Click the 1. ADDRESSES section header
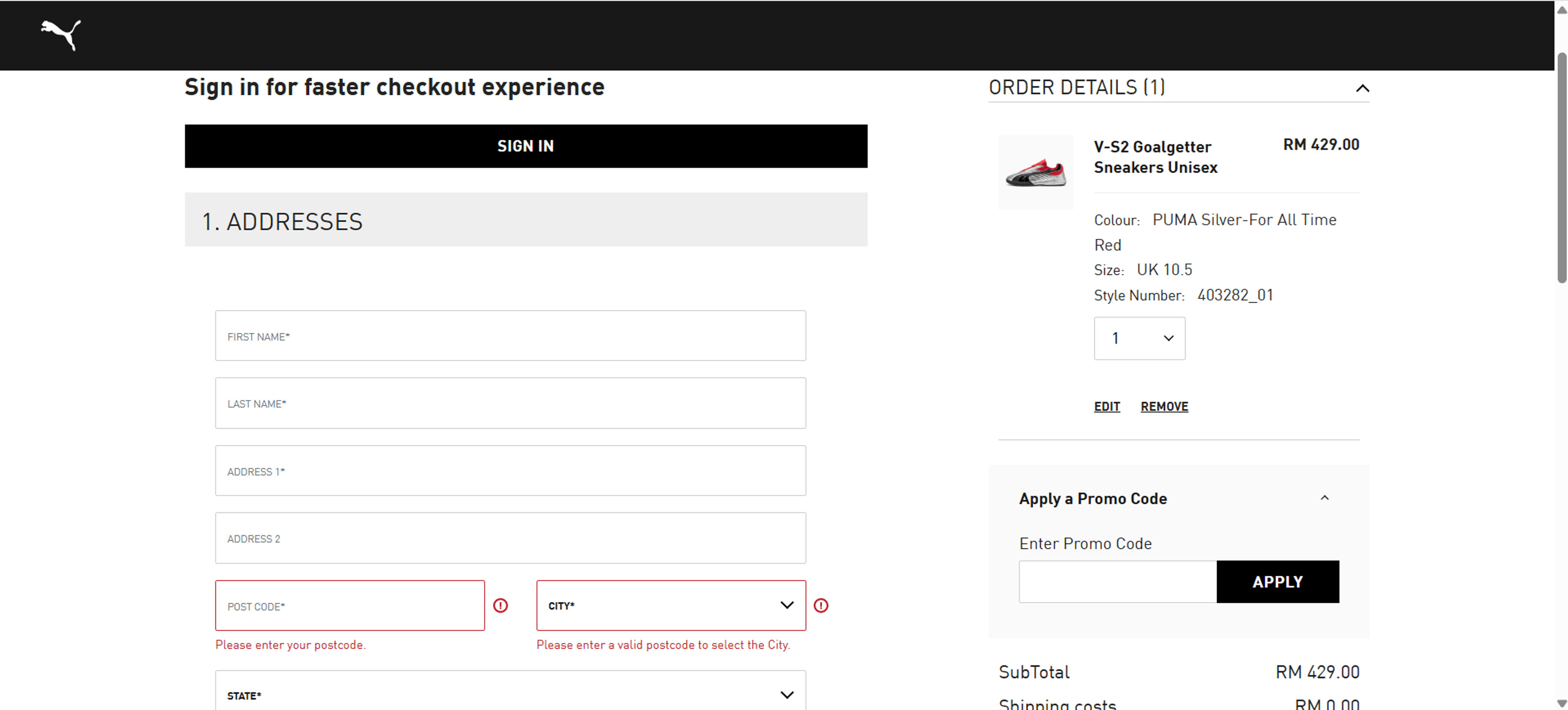Image resolution: width=1568 pixels, height=710 pixels. pos(526,220)
